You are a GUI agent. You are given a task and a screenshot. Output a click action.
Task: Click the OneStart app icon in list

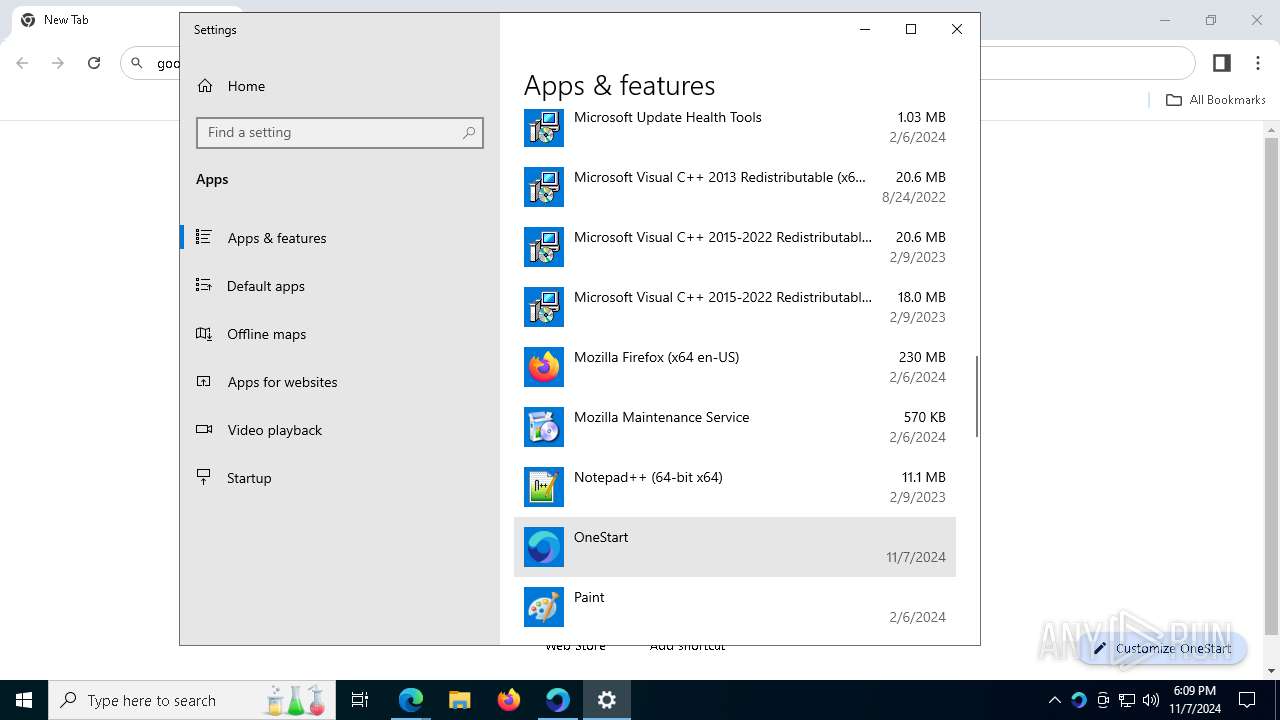tap(544, 547)
